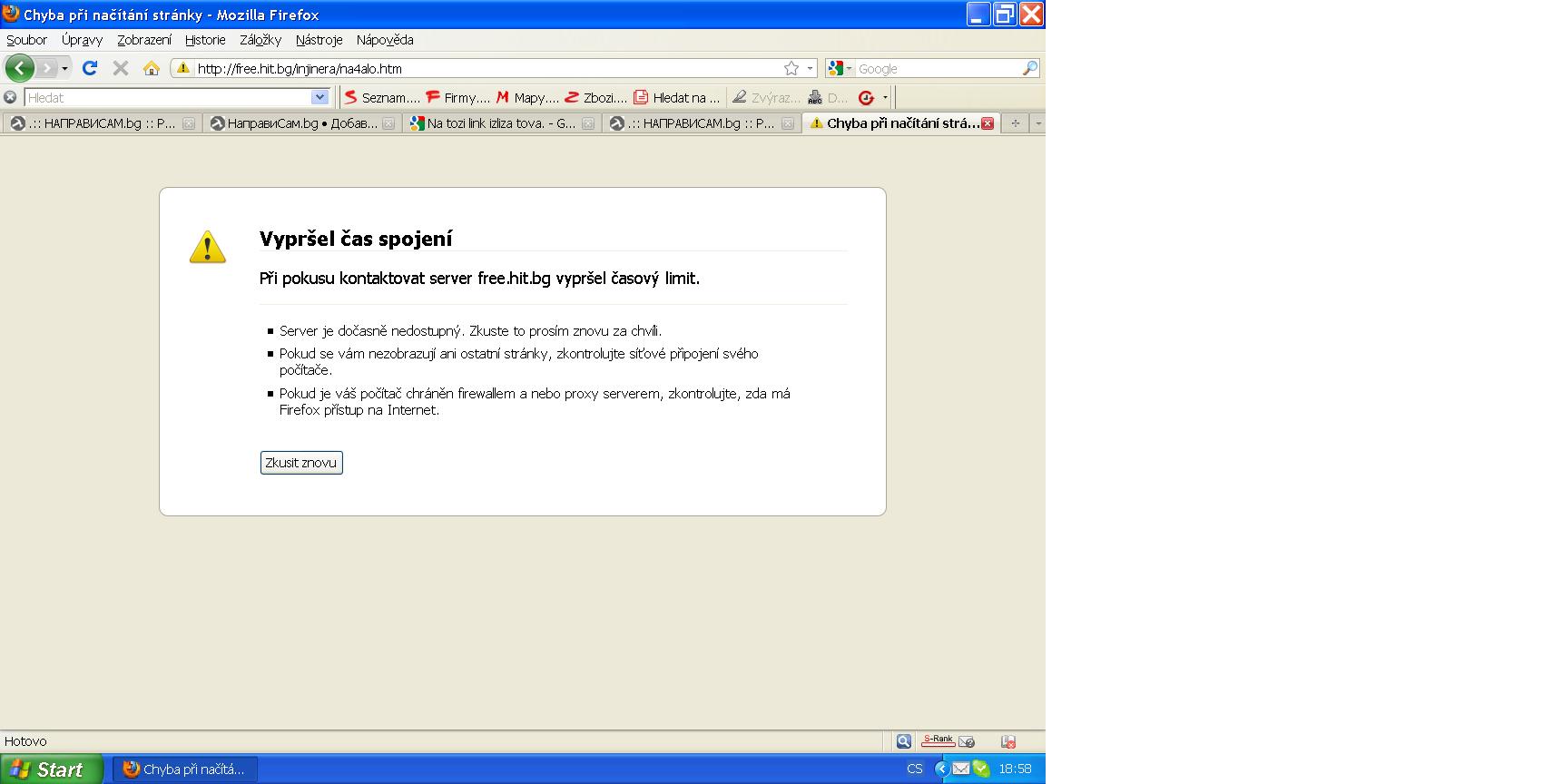Click the Skype icon in system tray

981,769
